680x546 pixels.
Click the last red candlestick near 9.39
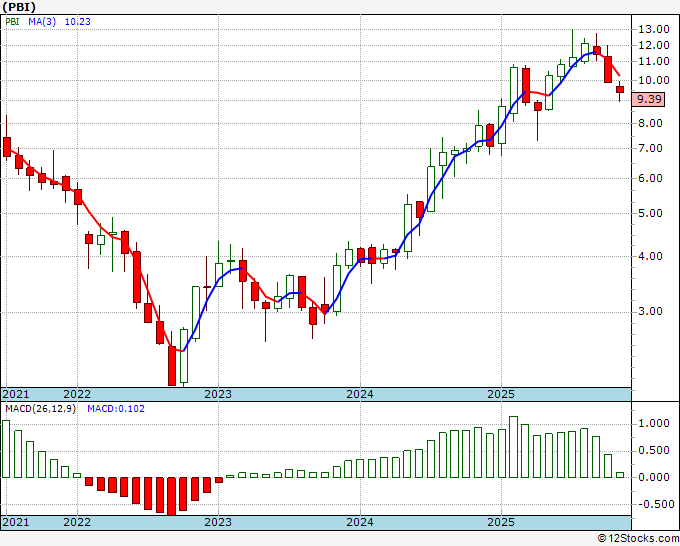(620, 89)
